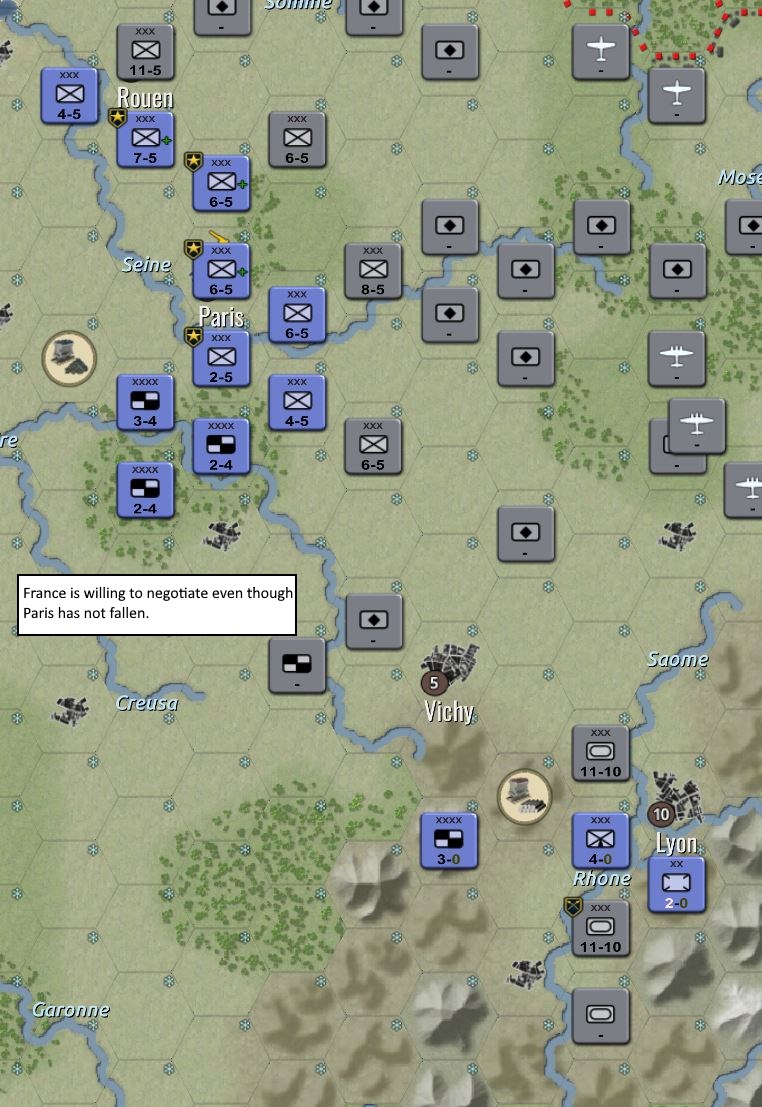The width and height of the screenshot is (762, 1107).
Task: Click the Garonne river label
Action: coord(71,1010)
